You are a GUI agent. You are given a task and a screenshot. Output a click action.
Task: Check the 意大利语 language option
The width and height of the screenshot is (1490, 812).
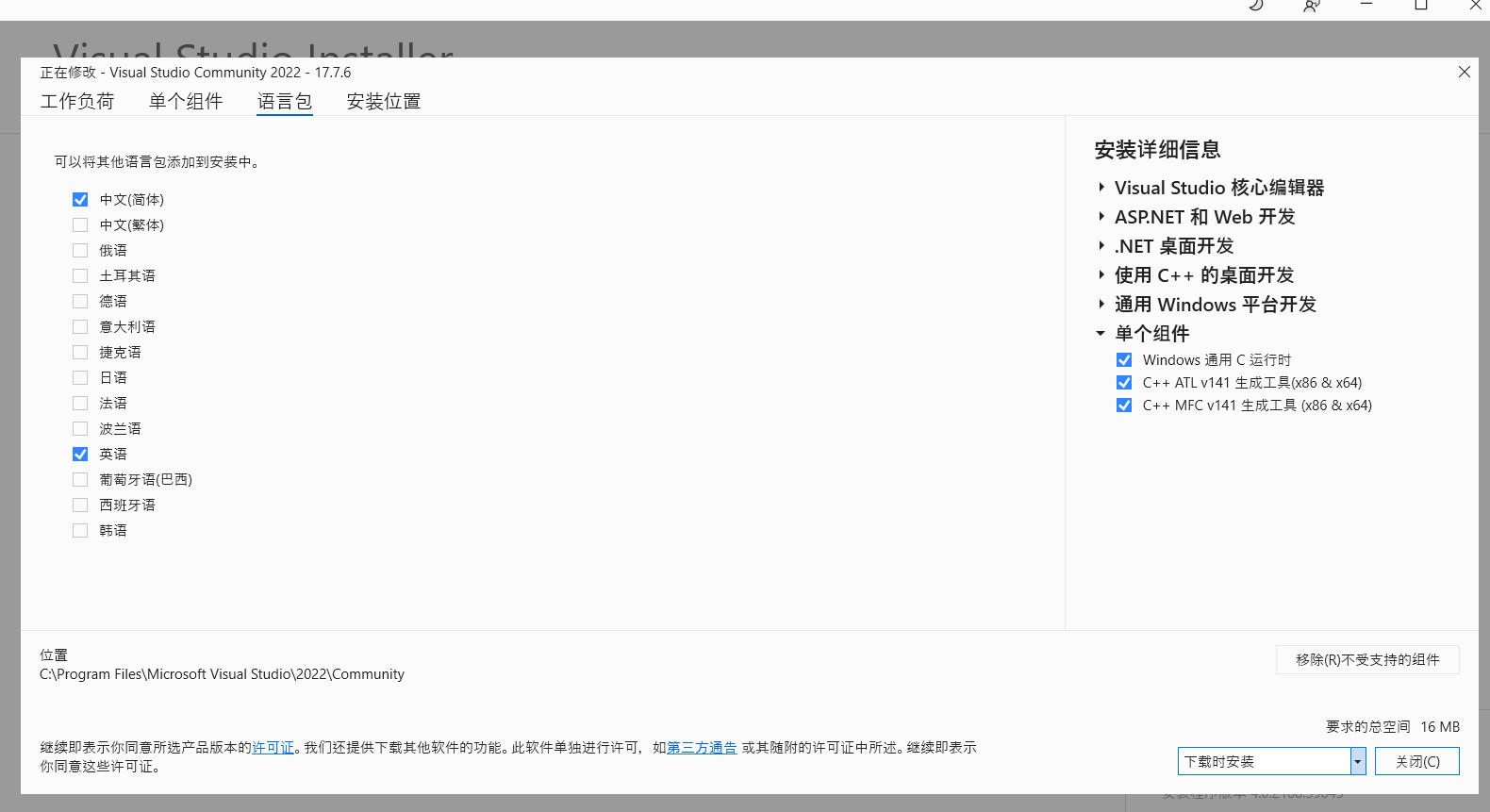coord(80,327)
